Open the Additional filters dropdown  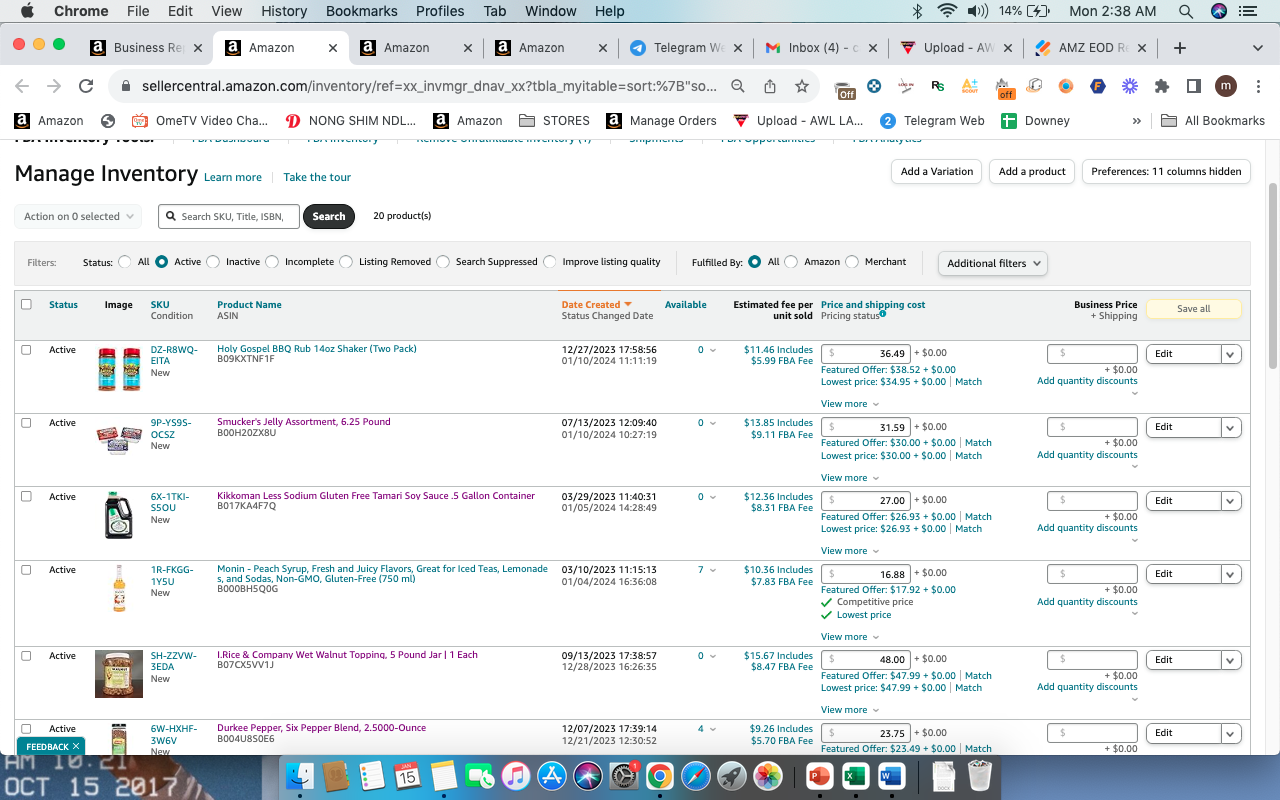coord(993,263)
